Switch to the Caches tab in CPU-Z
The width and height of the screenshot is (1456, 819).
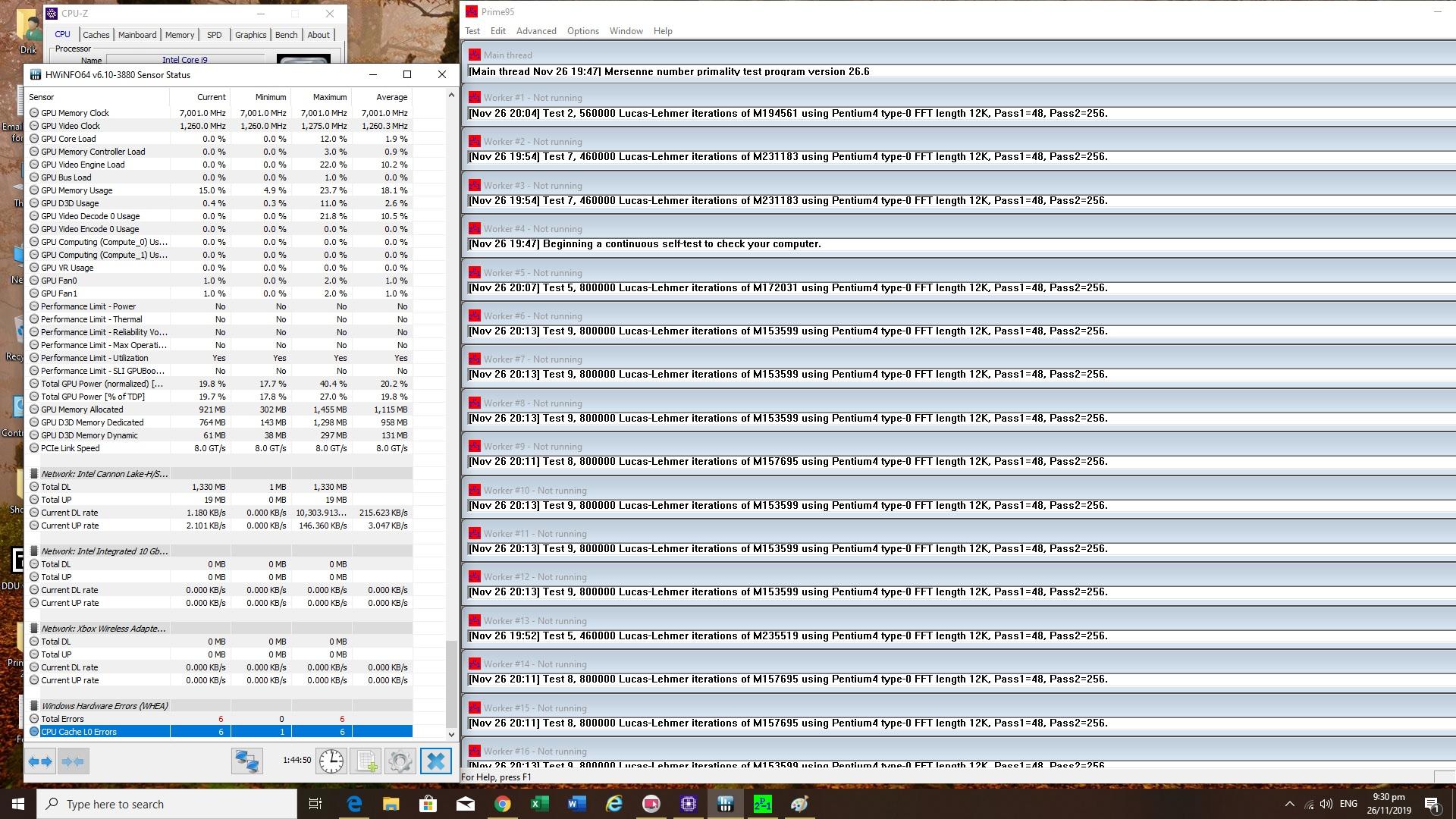96,35
